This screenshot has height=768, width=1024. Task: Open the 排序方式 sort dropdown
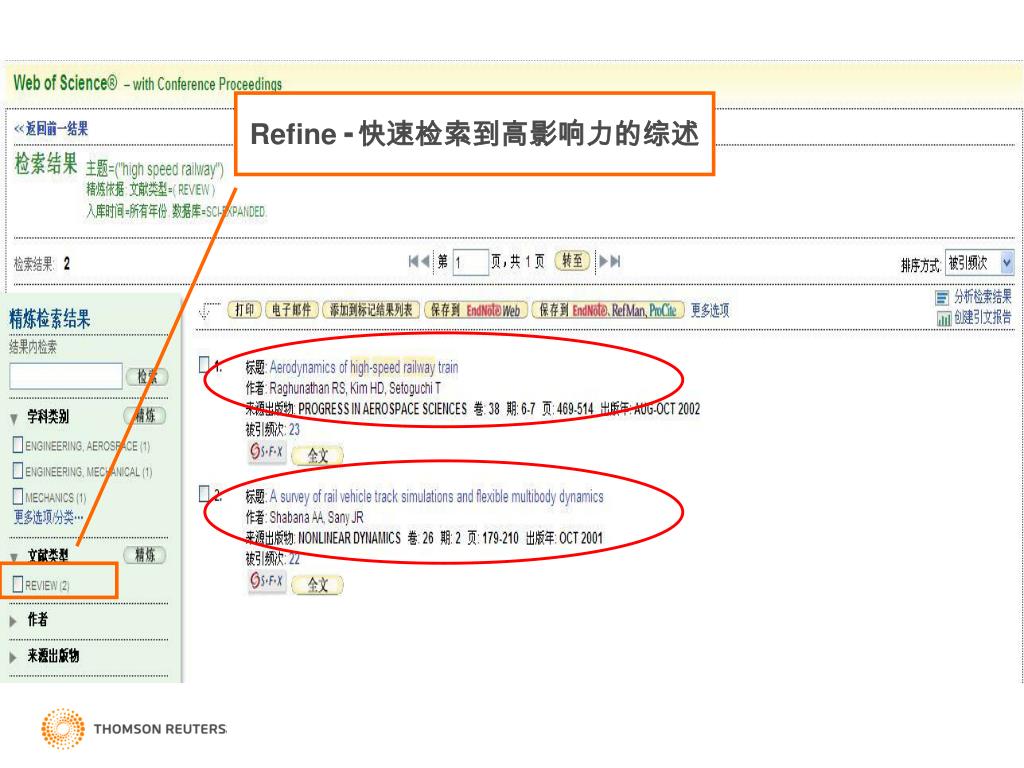(x=979, y=263)
